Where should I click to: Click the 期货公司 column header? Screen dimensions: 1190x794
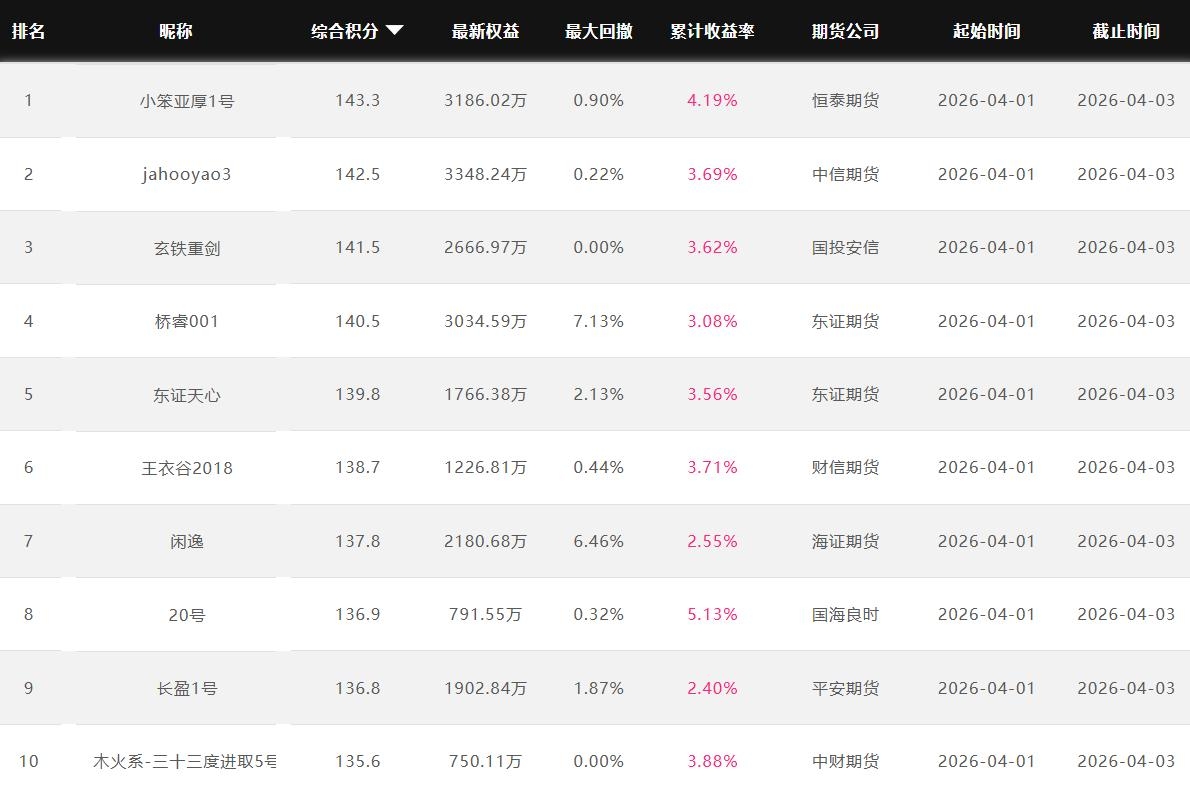[x=845, y=31]
